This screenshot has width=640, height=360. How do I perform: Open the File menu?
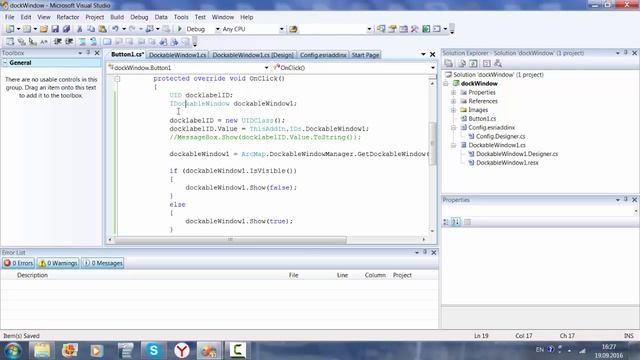[x=9, y=17]
